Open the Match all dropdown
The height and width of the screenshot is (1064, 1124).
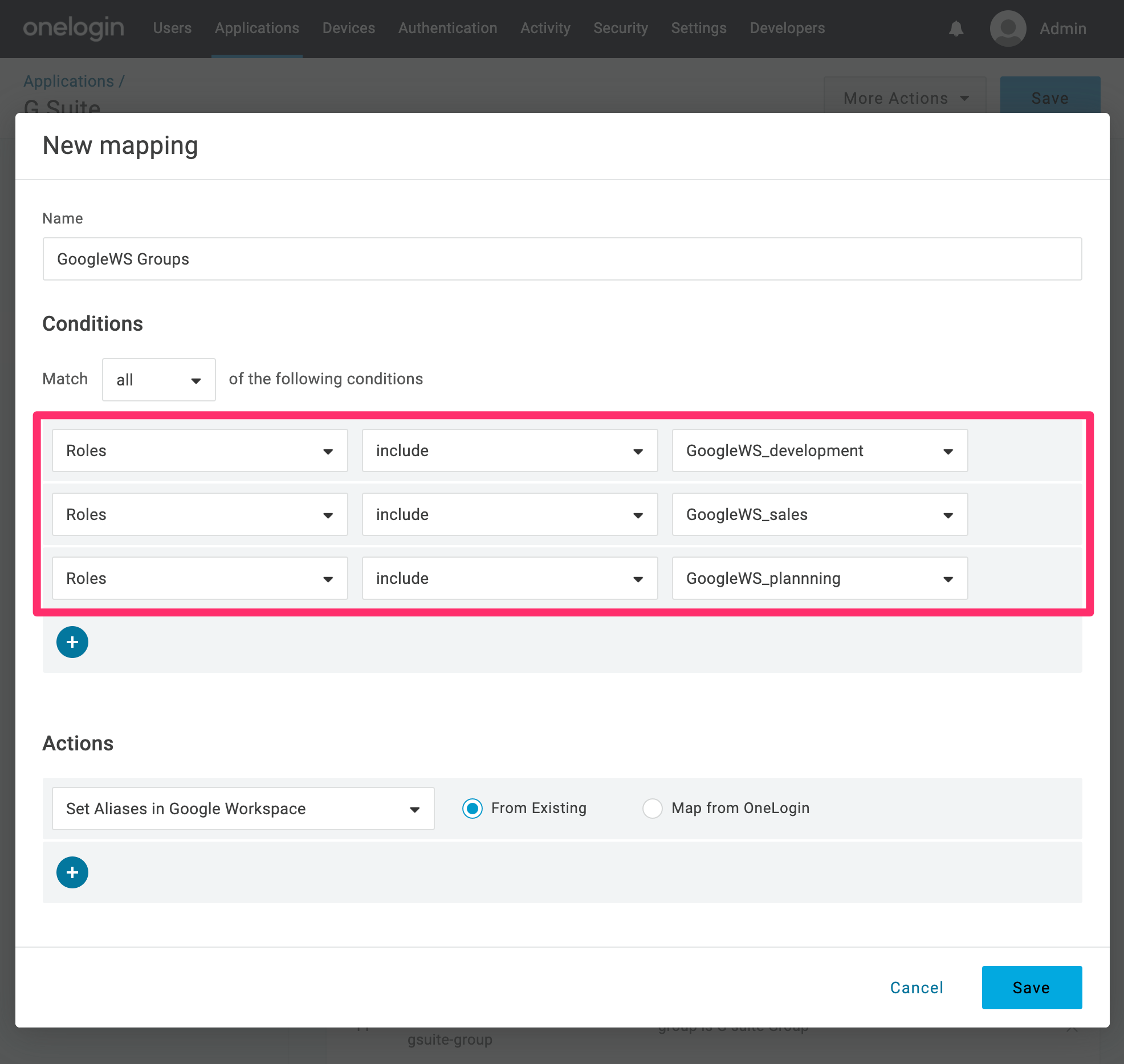tap(159, 380)
